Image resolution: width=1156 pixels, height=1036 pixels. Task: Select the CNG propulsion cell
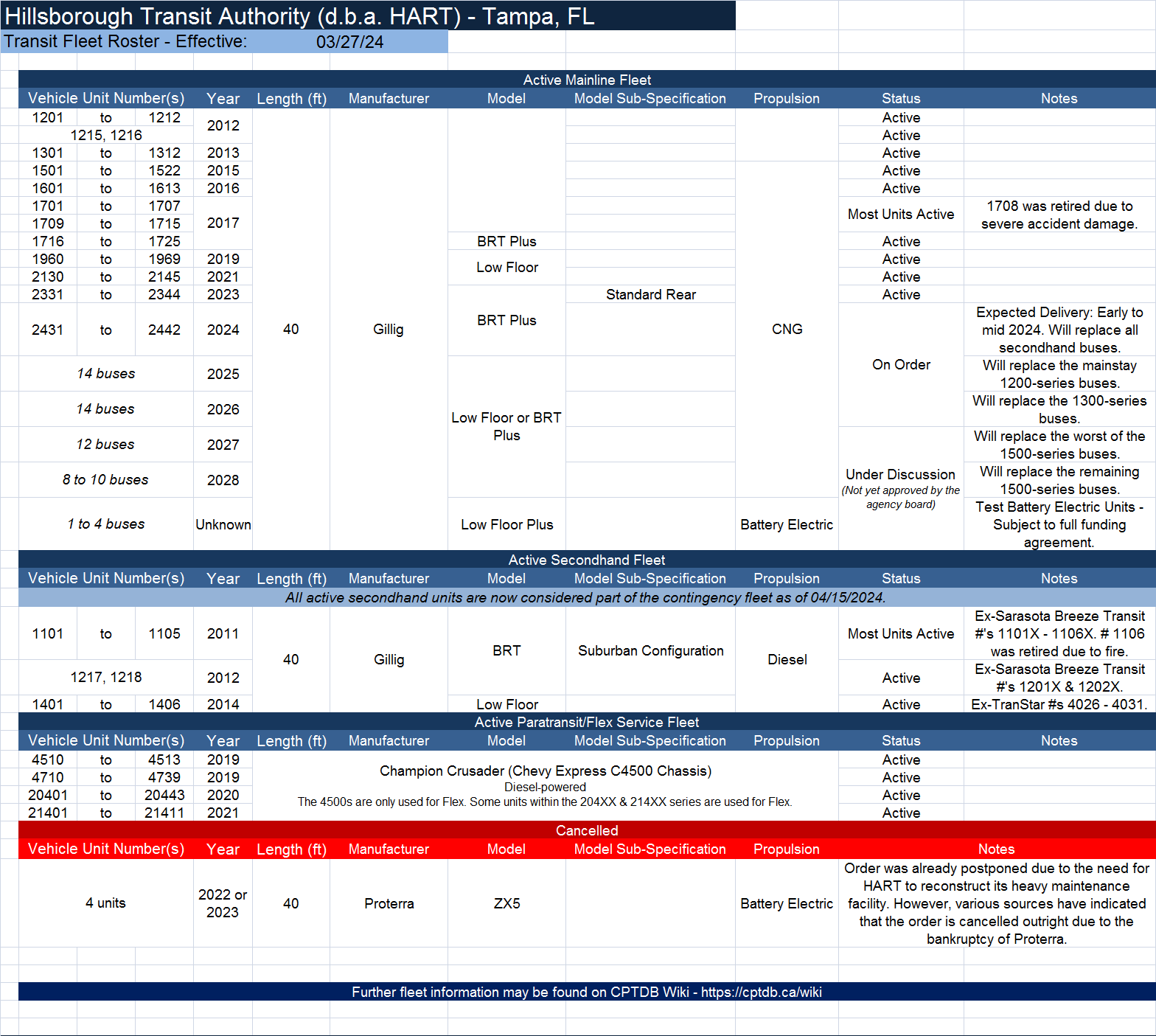click(x=787, y=329)
